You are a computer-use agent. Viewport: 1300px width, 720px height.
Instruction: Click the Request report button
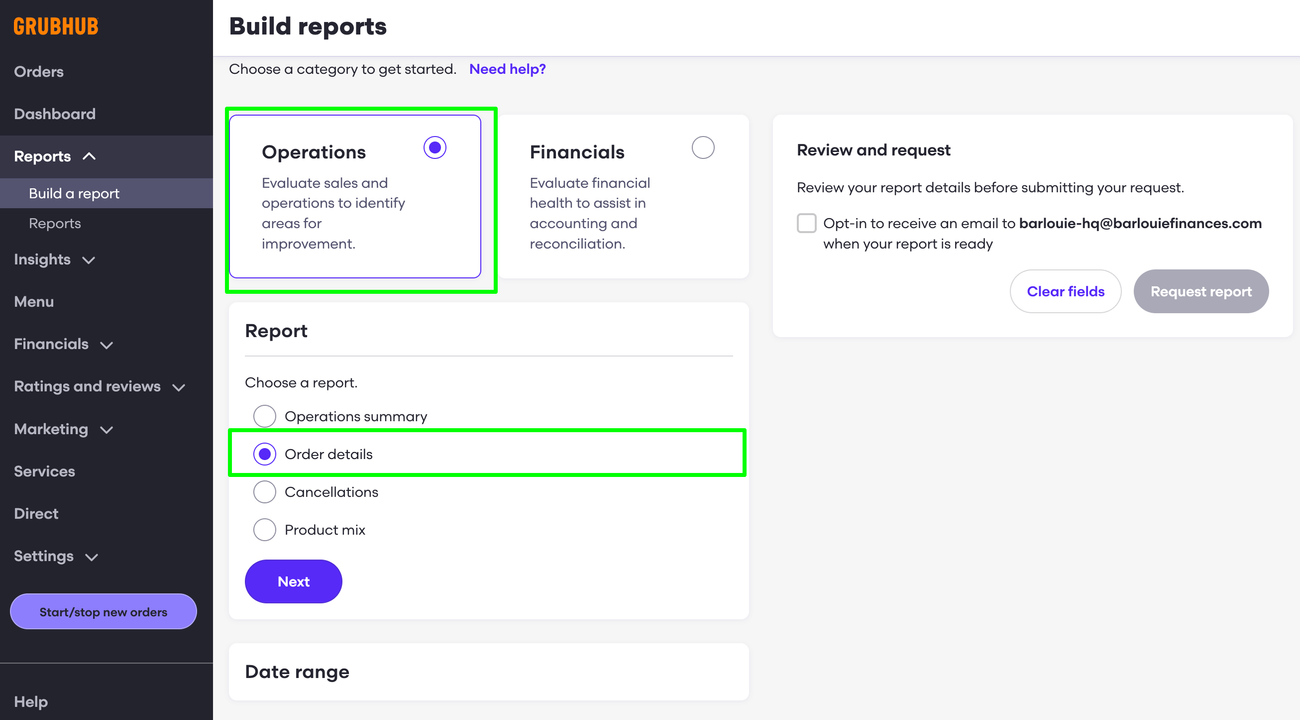coord(1201,292)
